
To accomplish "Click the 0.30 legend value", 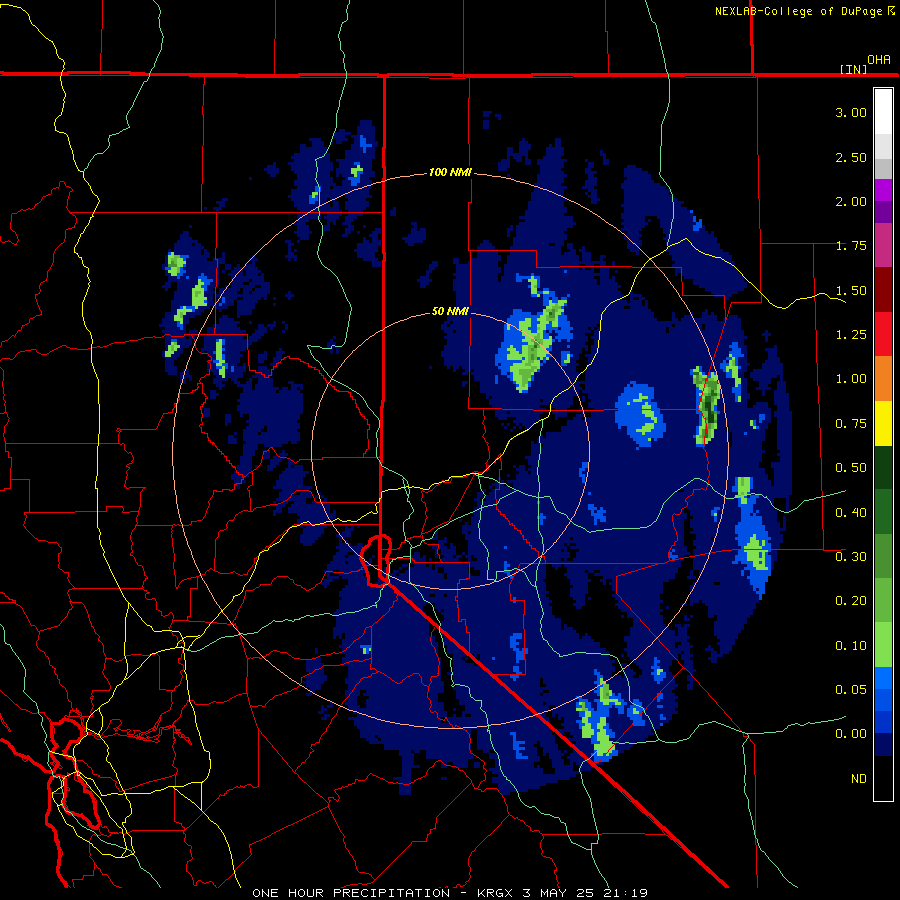I will click(851, 557).
